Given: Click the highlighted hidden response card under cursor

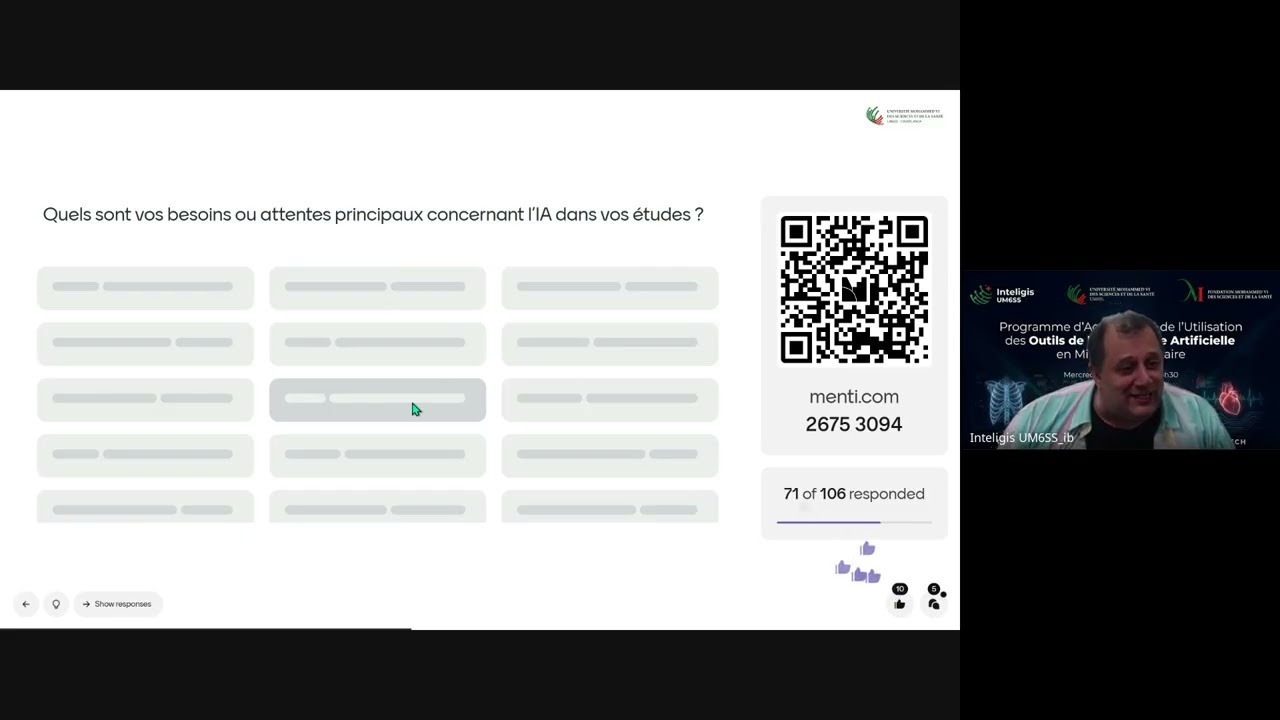Looking at the screenshot, I should (x=378, y=399).
